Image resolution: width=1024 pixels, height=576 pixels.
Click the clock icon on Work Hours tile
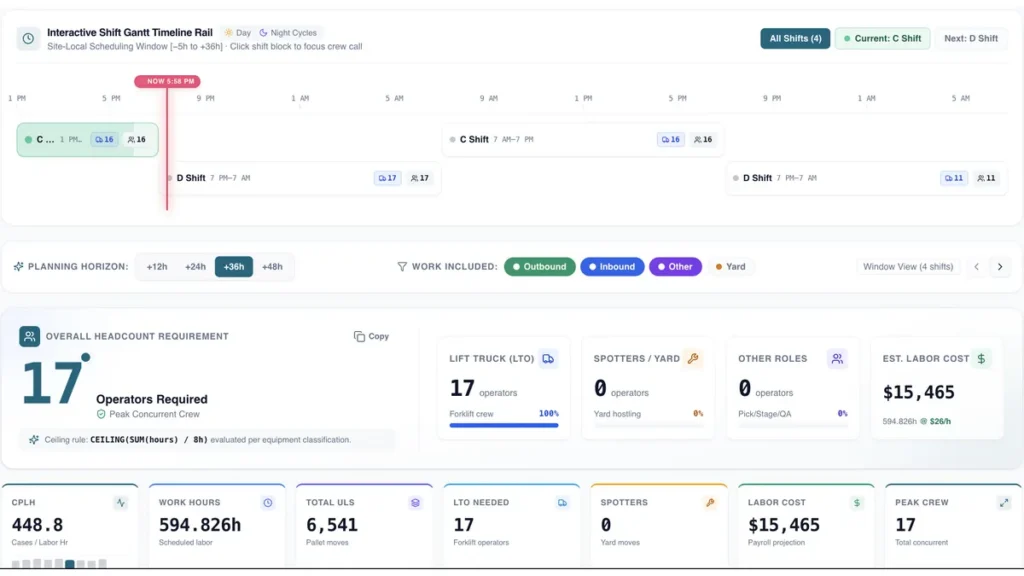[x=268, y=503]
